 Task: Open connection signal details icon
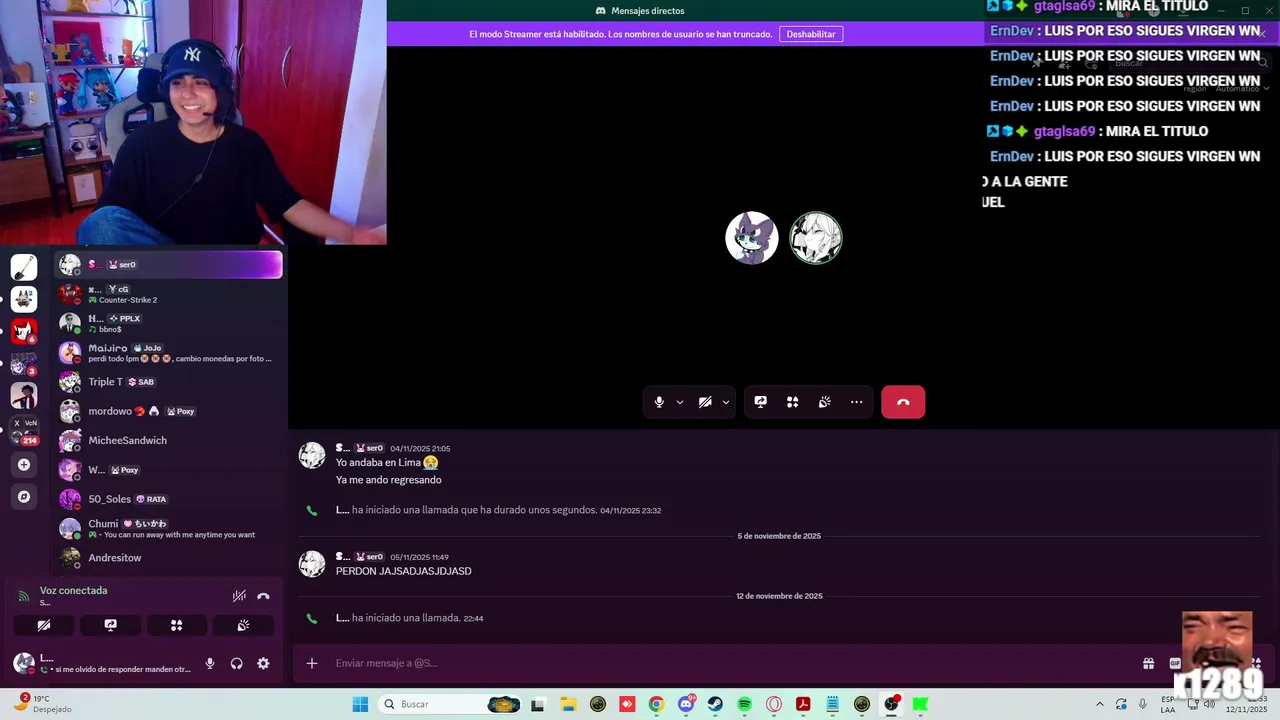(23, 597)
